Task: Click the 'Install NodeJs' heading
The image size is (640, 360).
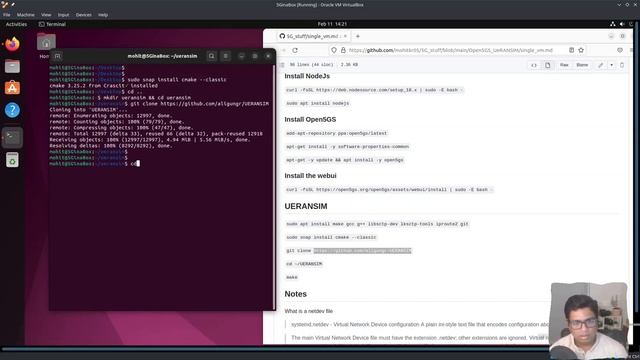Action: pyautogui.click(x=307, y=76)
